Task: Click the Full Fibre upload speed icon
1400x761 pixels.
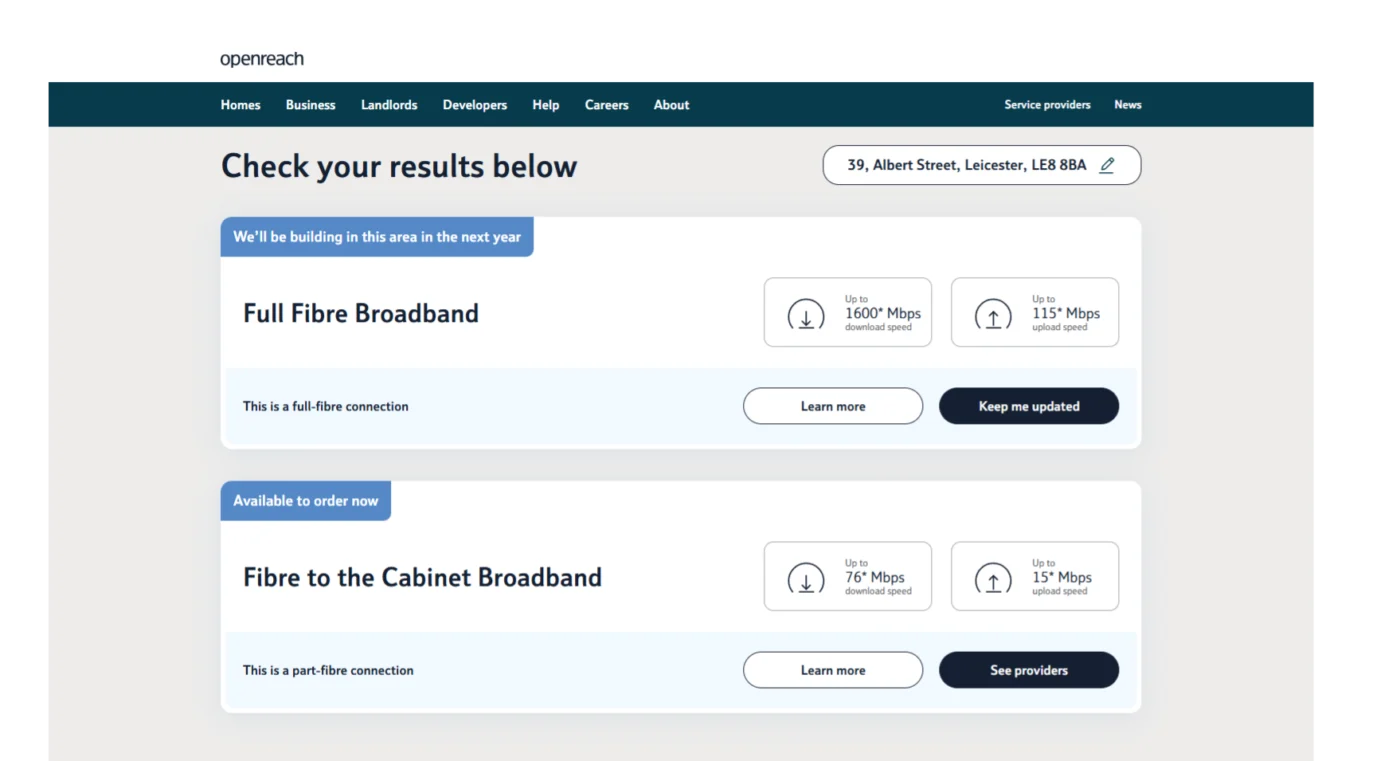Action: click(993, 315)
